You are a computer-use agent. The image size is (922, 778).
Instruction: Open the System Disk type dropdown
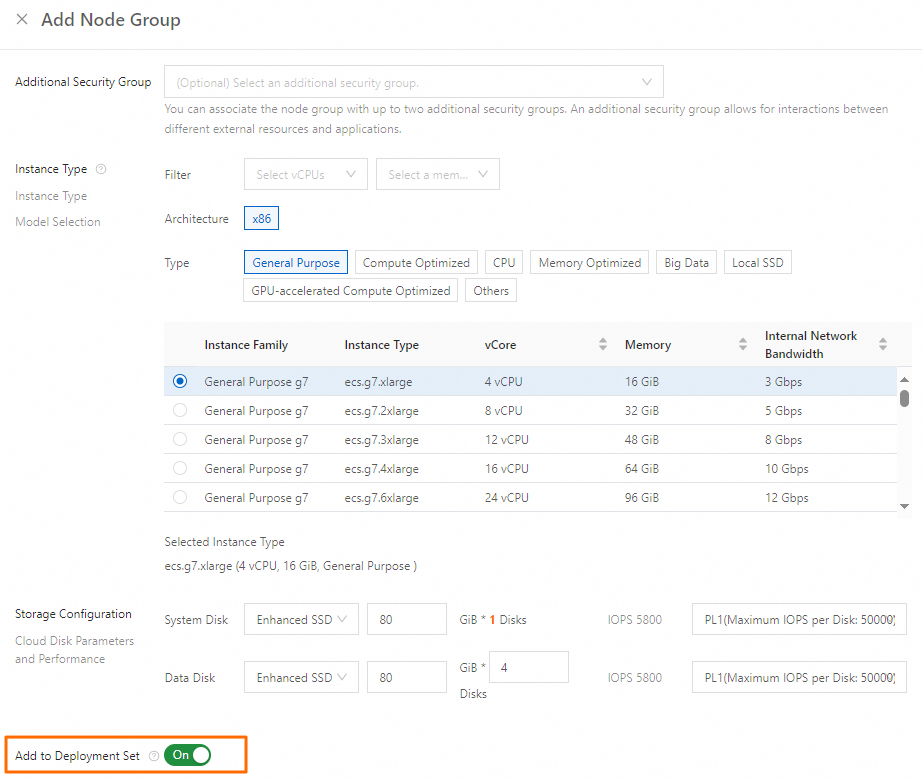tap(301, 619)
